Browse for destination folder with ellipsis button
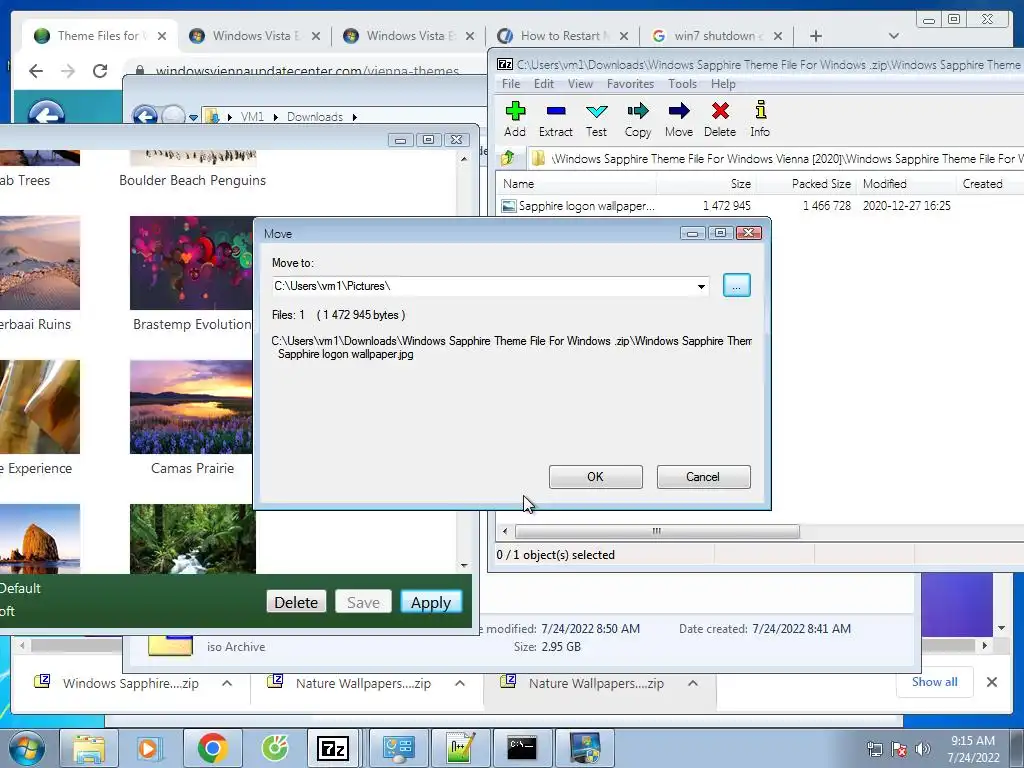Image resolution: width=1024 pixels, height=768 pixels. 737,285
